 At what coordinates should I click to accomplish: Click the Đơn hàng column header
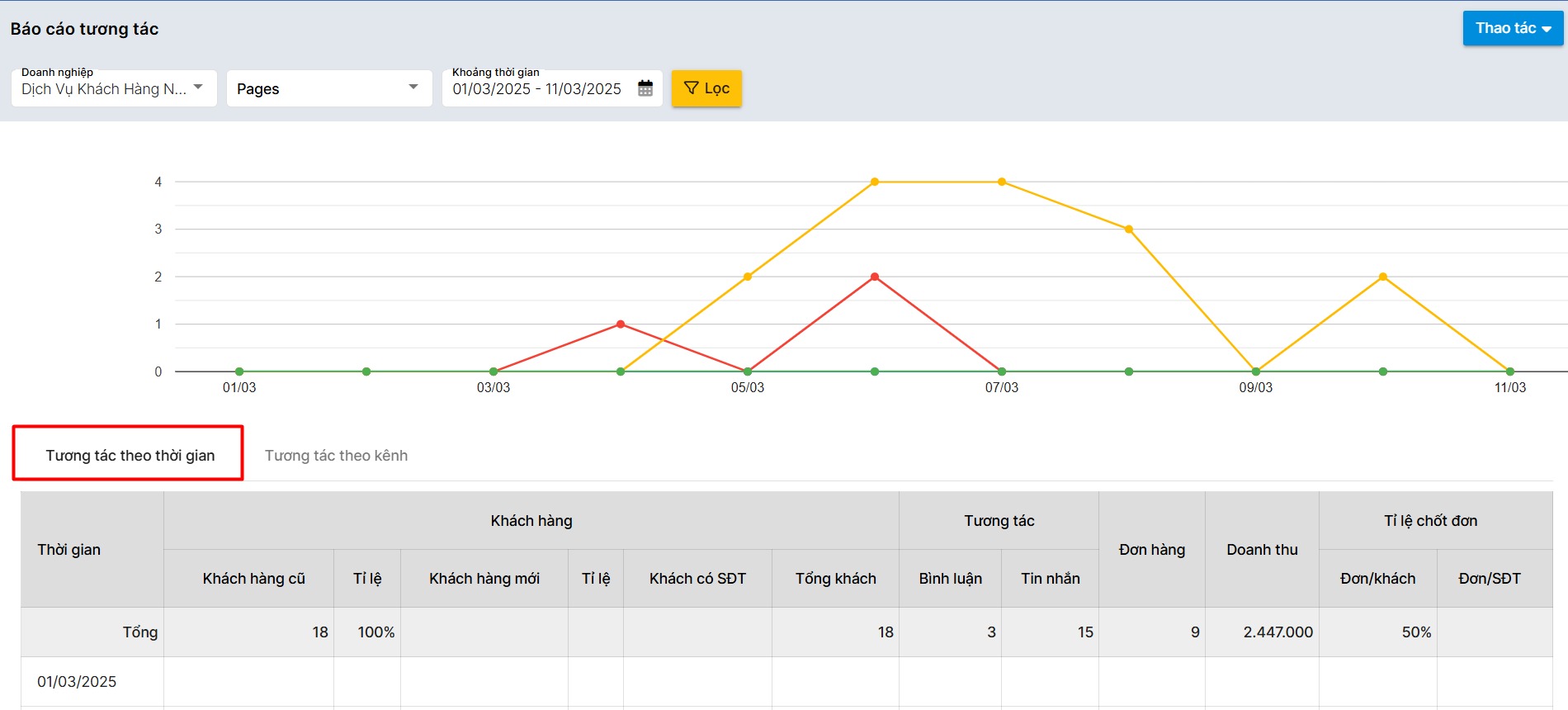point(1151,549)
